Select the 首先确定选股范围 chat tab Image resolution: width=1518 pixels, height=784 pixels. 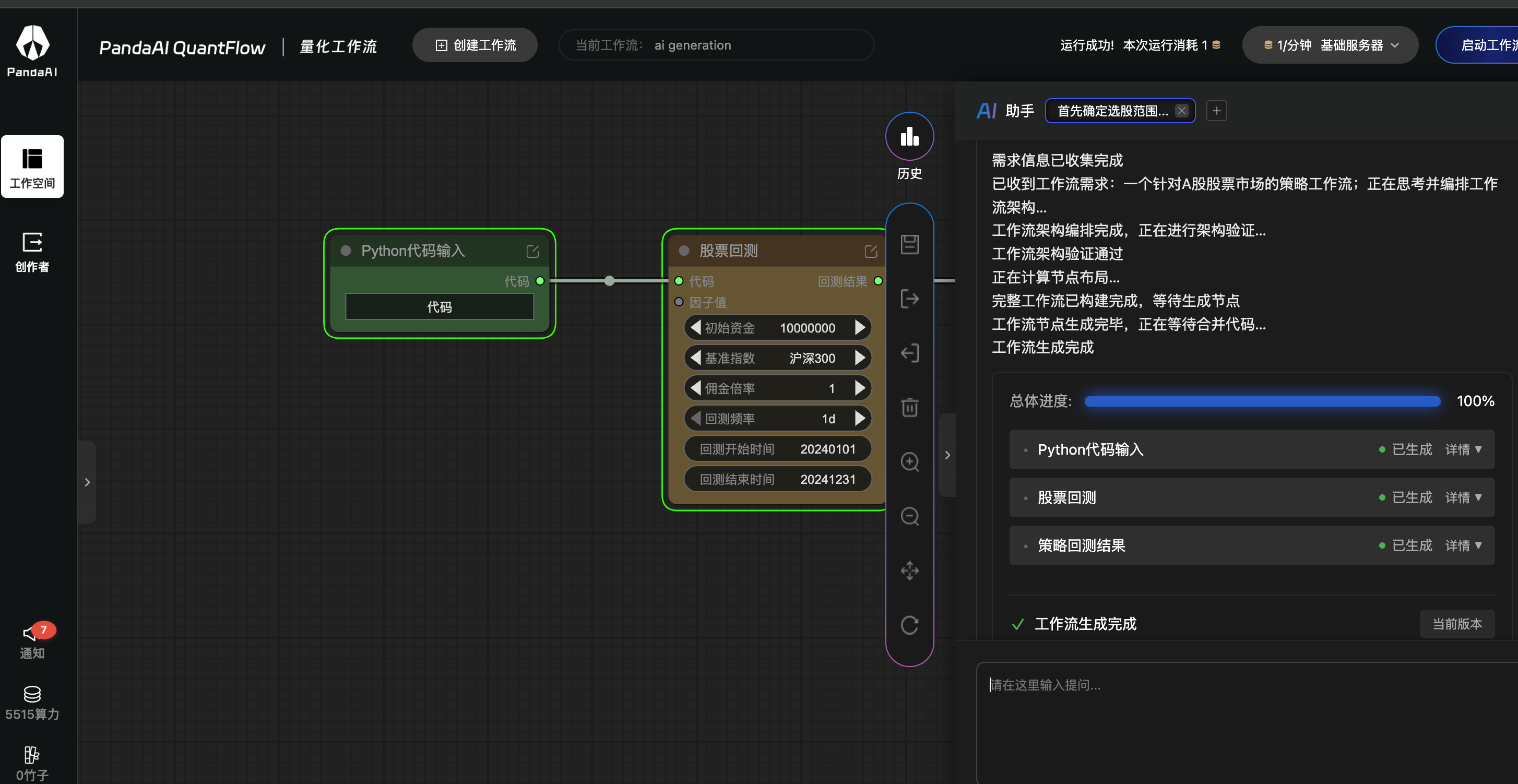coord(1112,111)
